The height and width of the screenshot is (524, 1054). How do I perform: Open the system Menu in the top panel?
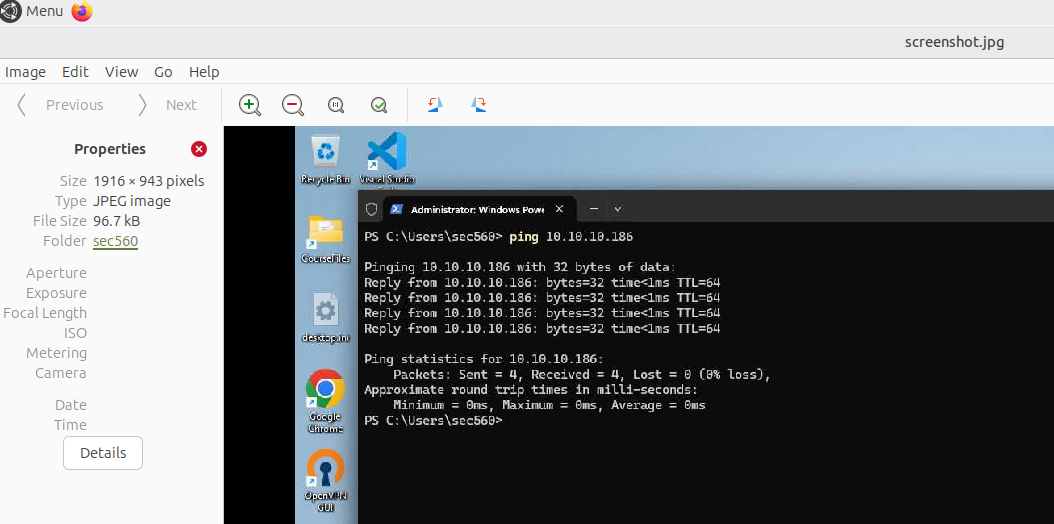pyautogui.click(x=33, y=11)
